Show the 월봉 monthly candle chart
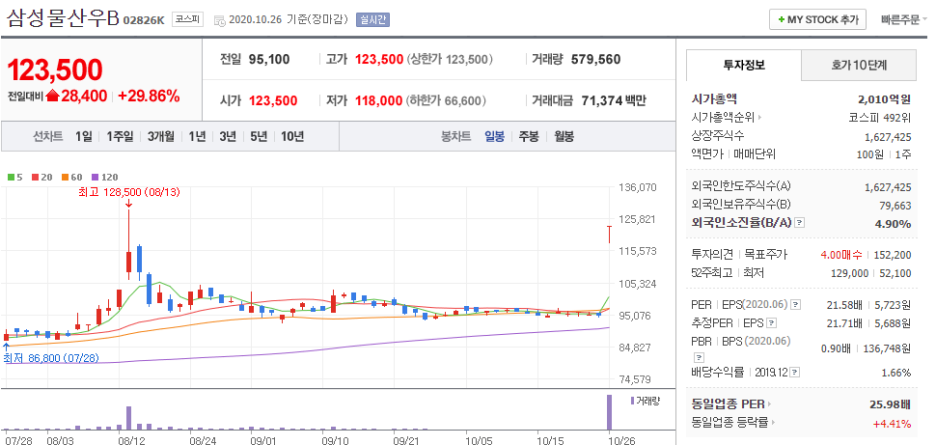The height and width of the screenshot is (445, 936). pyautogui.click(x=564, y=137)
